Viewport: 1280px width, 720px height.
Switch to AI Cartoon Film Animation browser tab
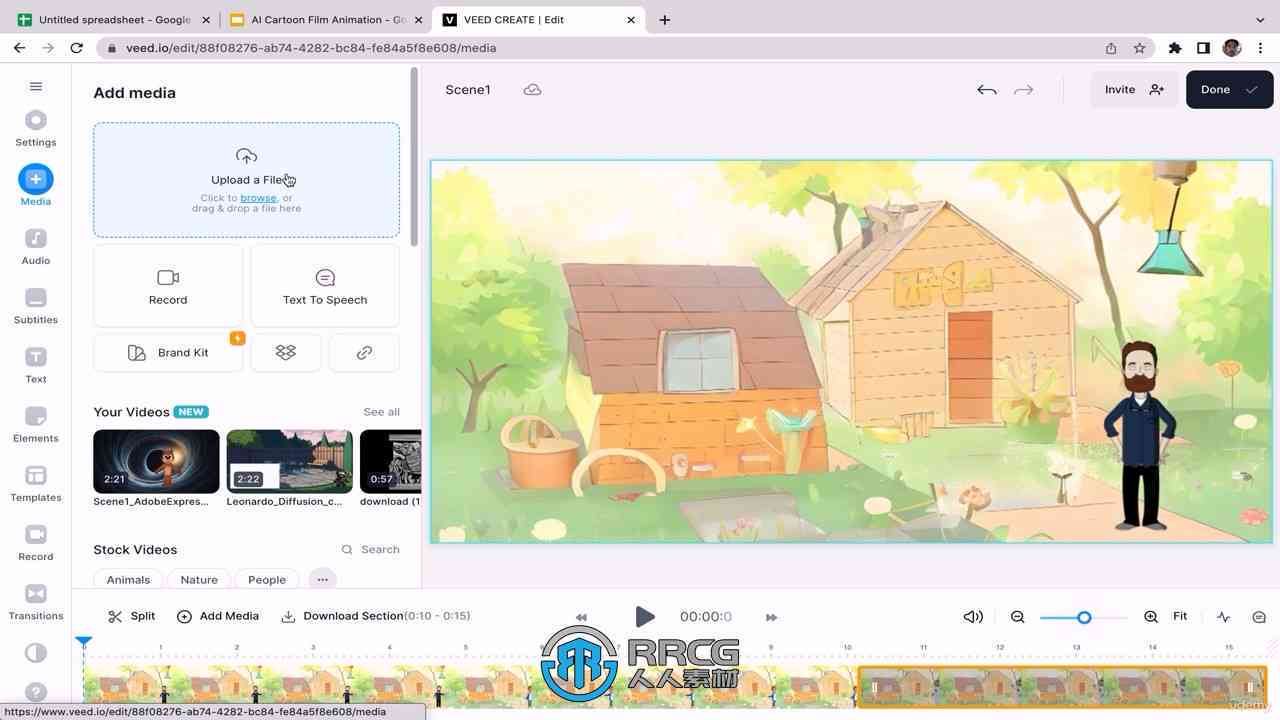(x=327, y=19)
